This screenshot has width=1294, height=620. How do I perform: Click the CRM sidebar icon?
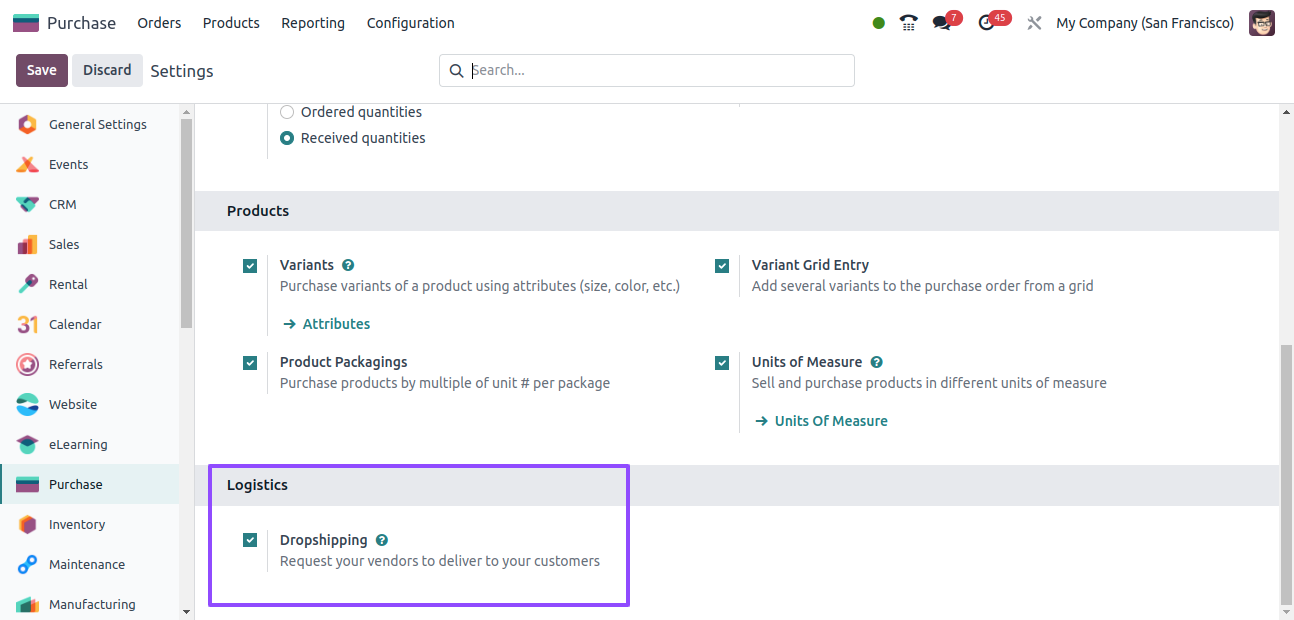click(28, 204)
